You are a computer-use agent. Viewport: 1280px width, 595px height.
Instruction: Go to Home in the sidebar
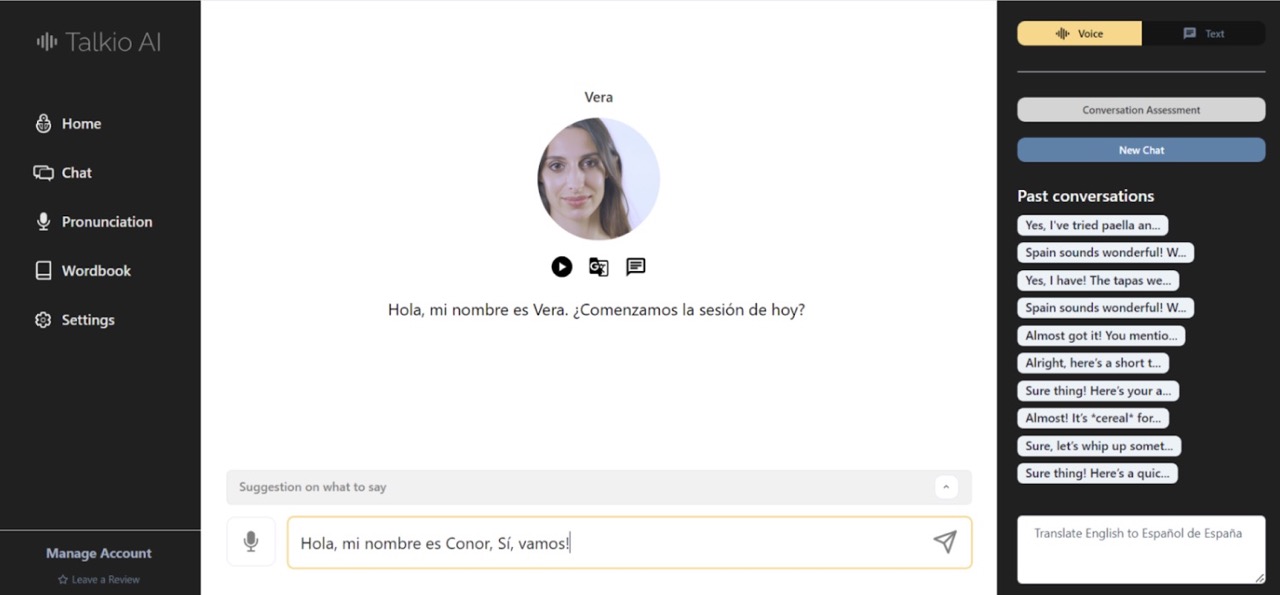tap(81, 123)
